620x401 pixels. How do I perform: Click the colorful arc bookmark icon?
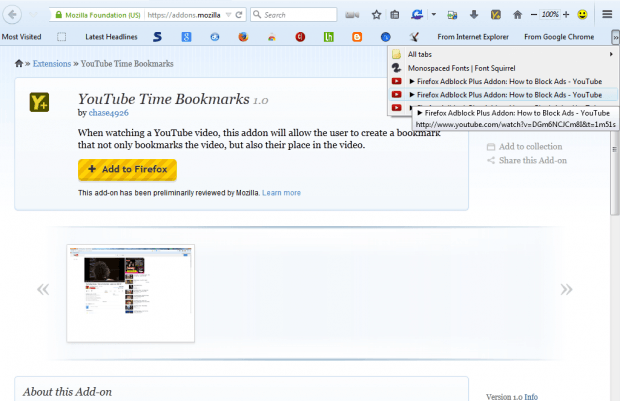tap(272, 37)
